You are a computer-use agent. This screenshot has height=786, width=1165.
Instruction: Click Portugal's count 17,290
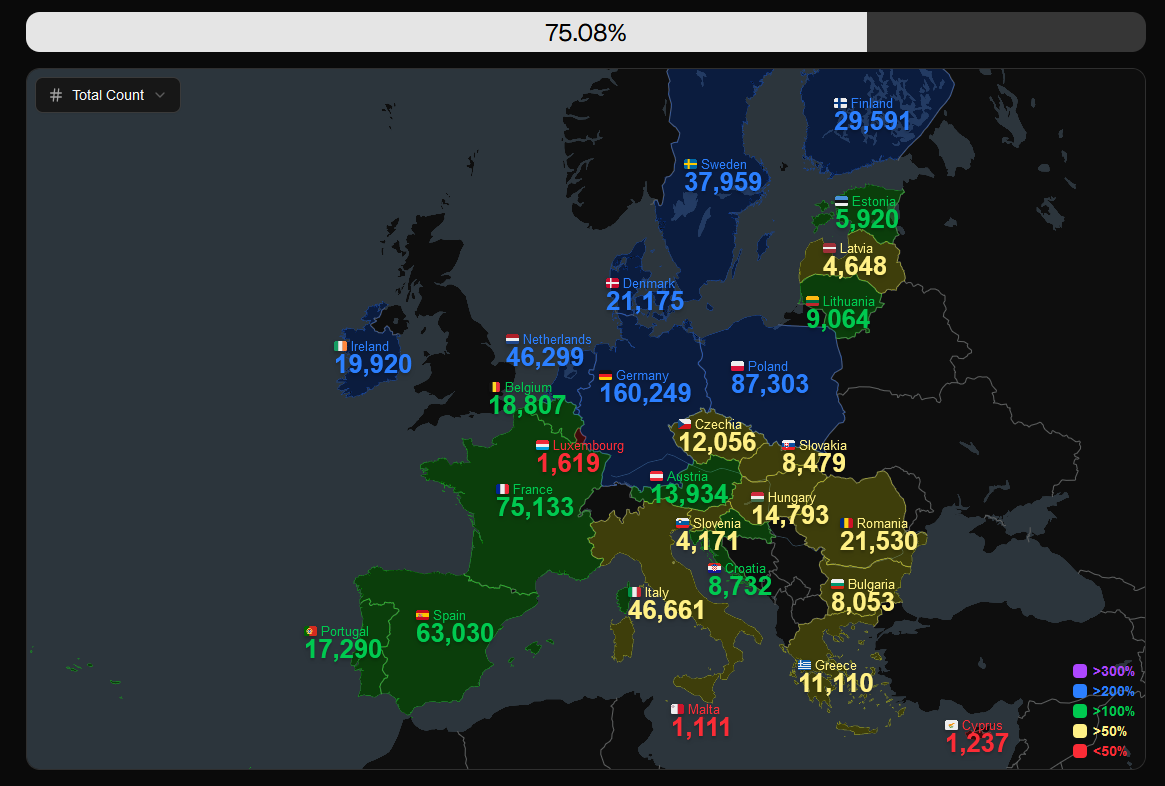[x=343, y=649]
